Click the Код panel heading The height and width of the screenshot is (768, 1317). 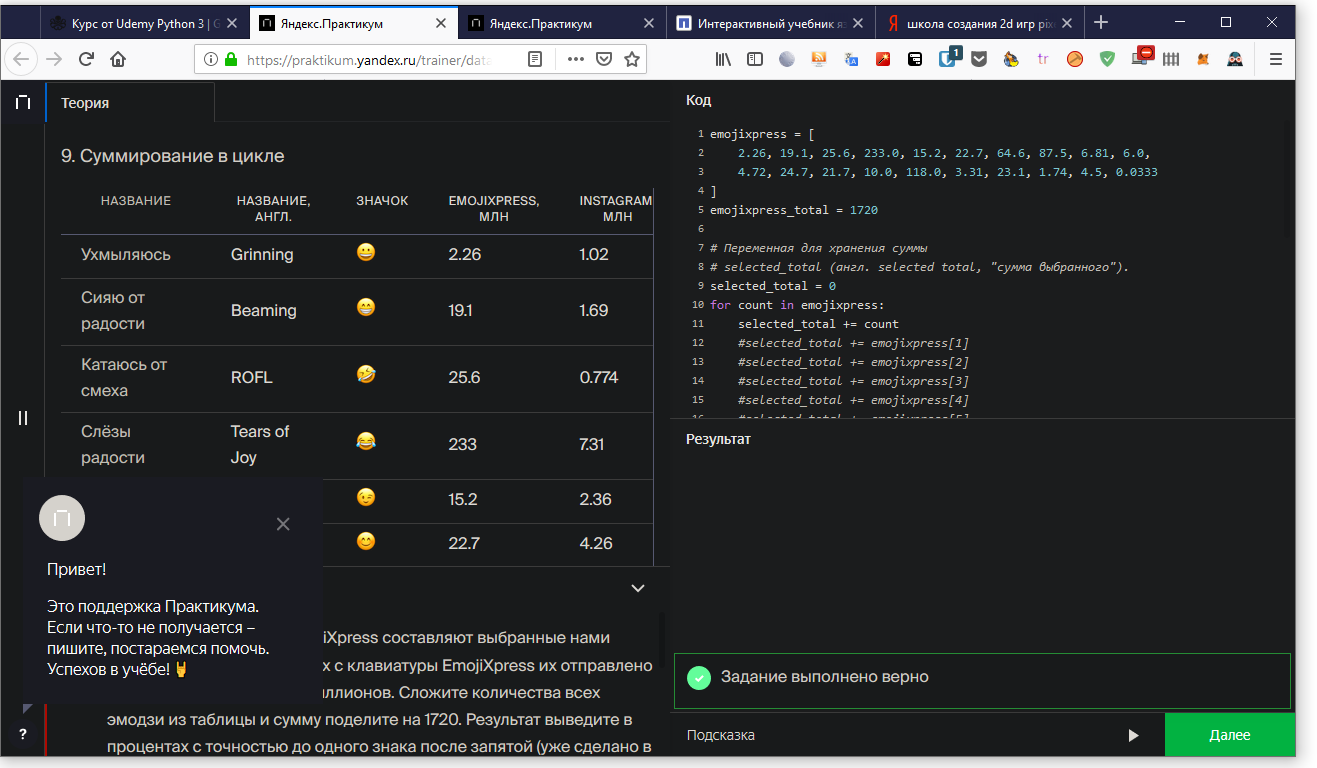tap(698, 99)
